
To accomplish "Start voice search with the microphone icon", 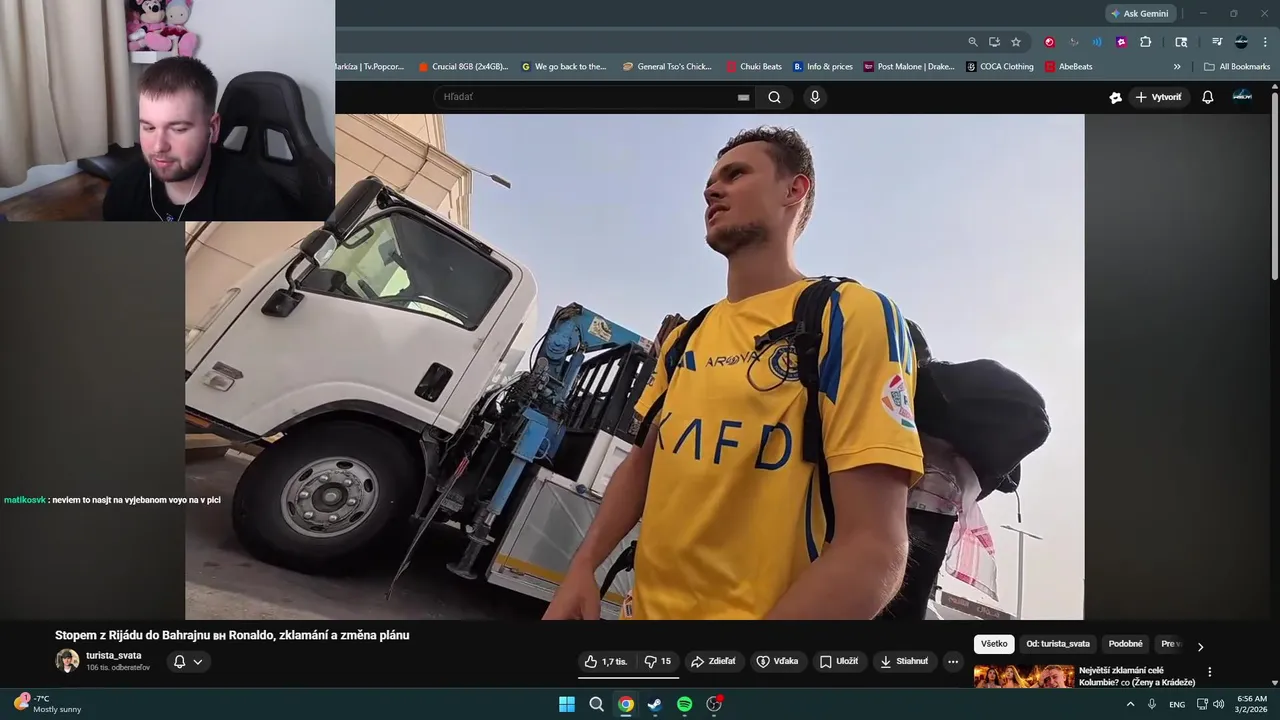I will click(x=815, y=97).
